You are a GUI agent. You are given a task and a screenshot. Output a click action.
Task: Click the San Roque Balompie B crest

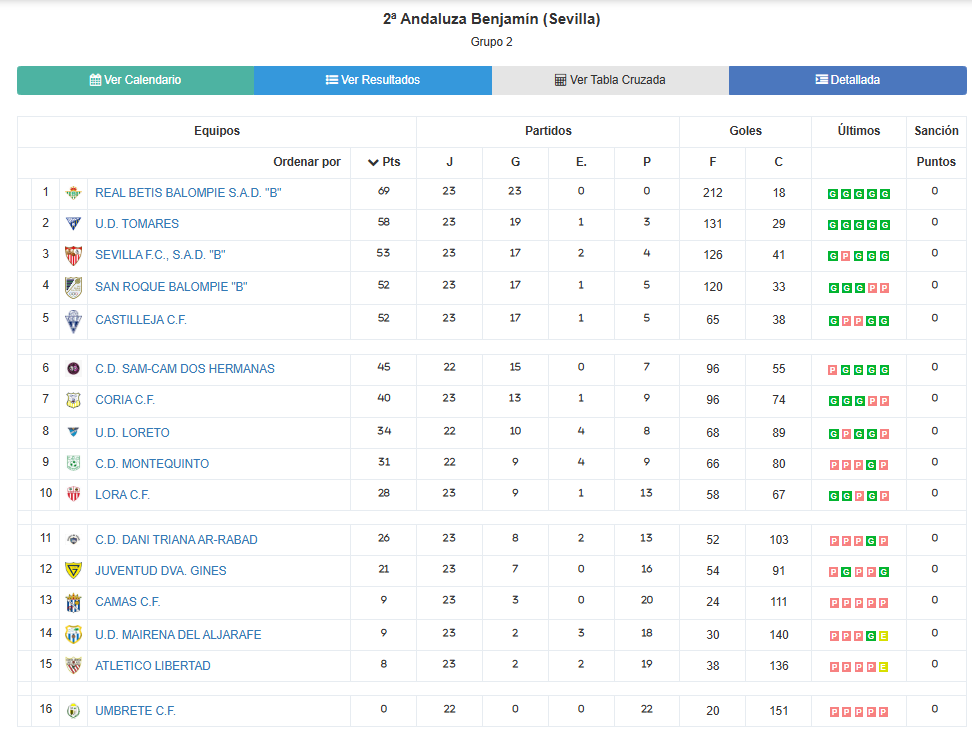[73, 287]
